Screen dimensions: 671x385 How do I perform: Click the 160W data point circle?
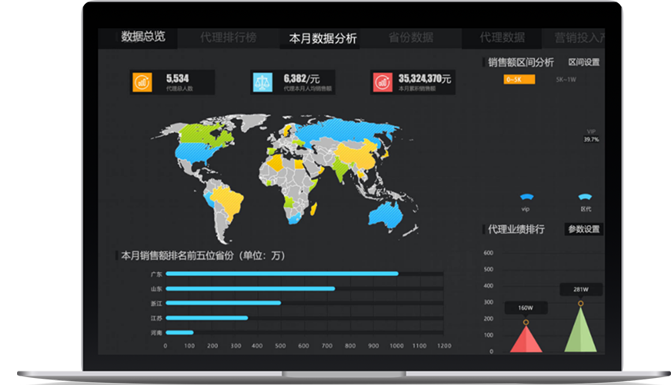[526, 322]
